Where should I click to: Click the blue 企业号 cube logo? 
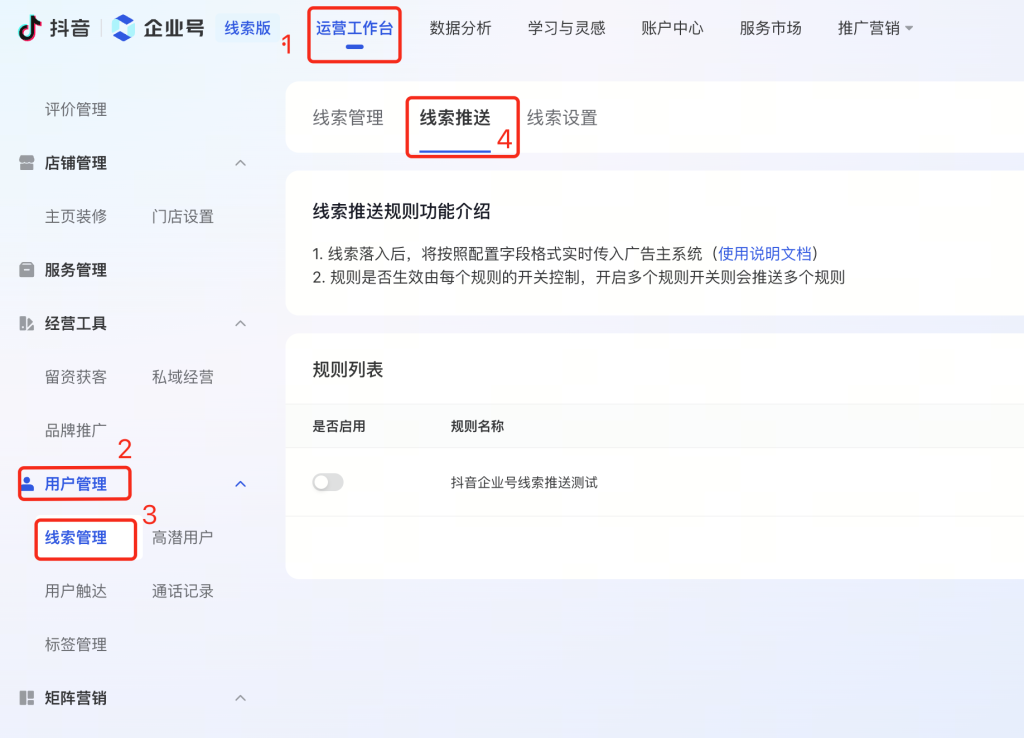click(x=123, y=28)
